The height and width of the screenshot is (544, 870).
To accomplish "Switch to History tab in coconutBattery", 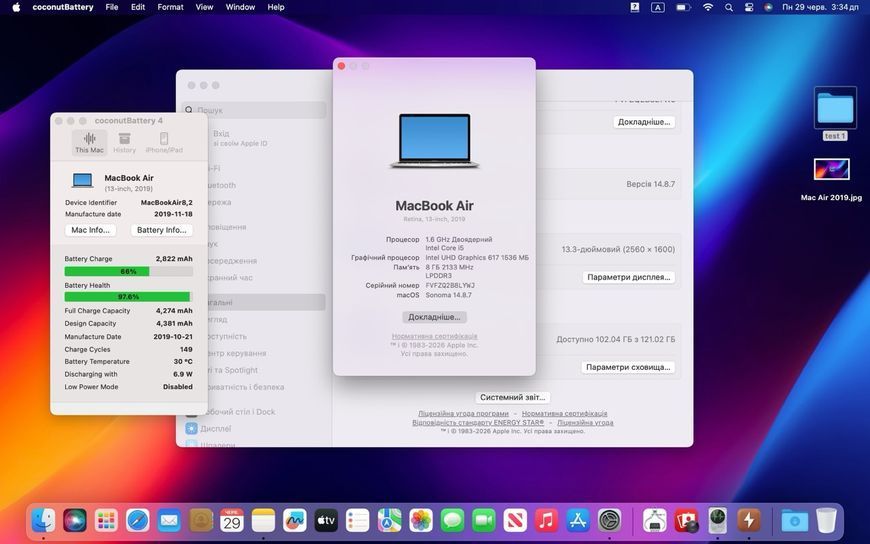I will pyautogui.click(x=124, y=142).
